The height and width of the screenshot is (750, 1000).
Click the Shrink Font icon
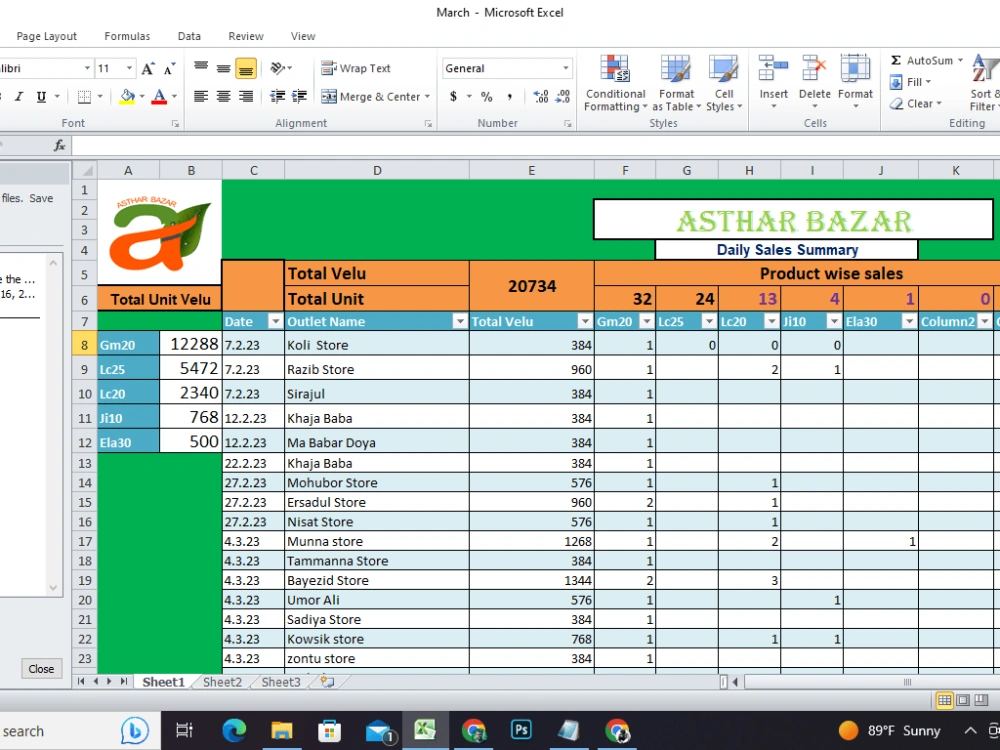pos(169,68)
